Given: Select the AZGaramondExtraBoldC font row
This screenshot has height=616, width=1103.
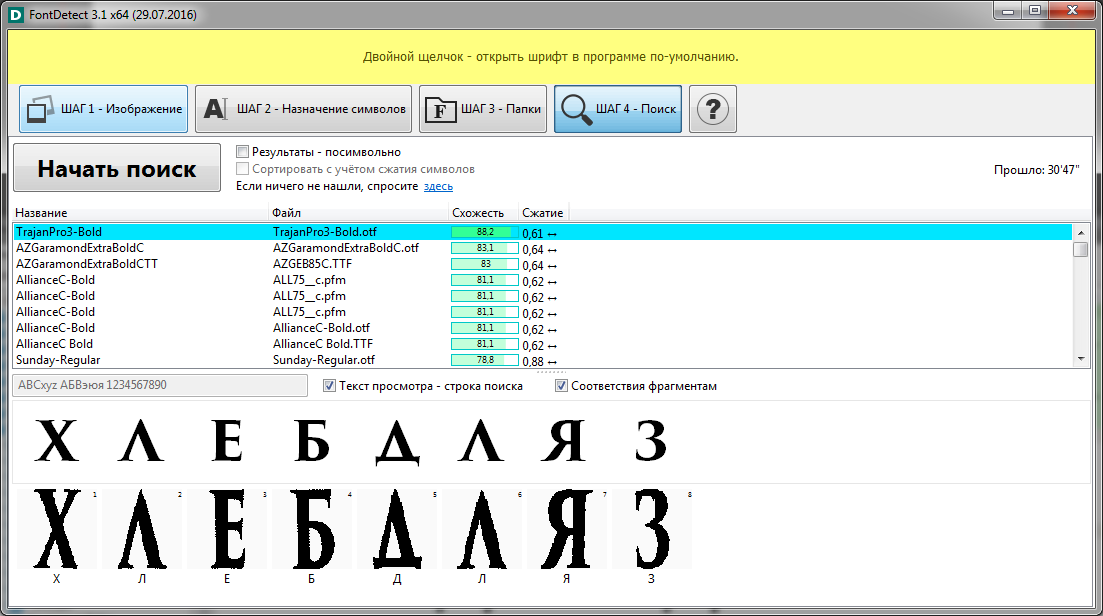Looking at the screenshot, I should point(542,248).
